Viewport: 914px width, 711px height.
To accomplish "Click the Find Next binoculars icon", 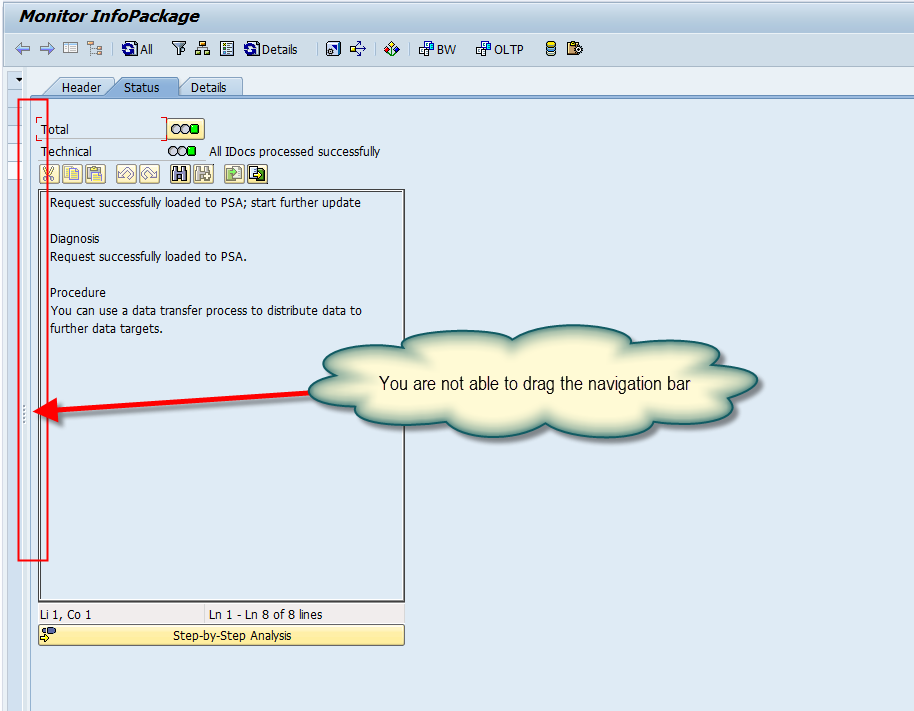I will tap(203, 174).
